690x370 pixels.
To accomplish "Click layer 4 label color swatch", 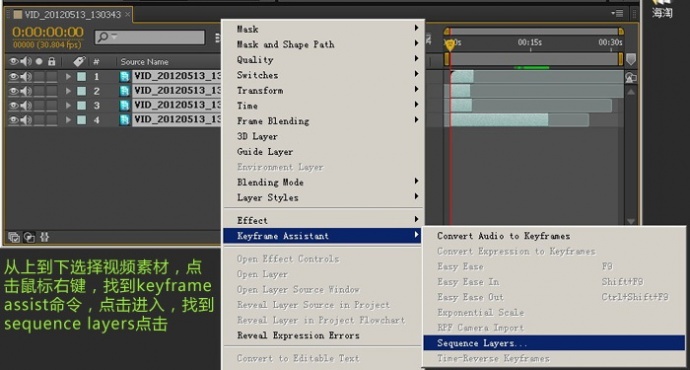I will (81, 120).
